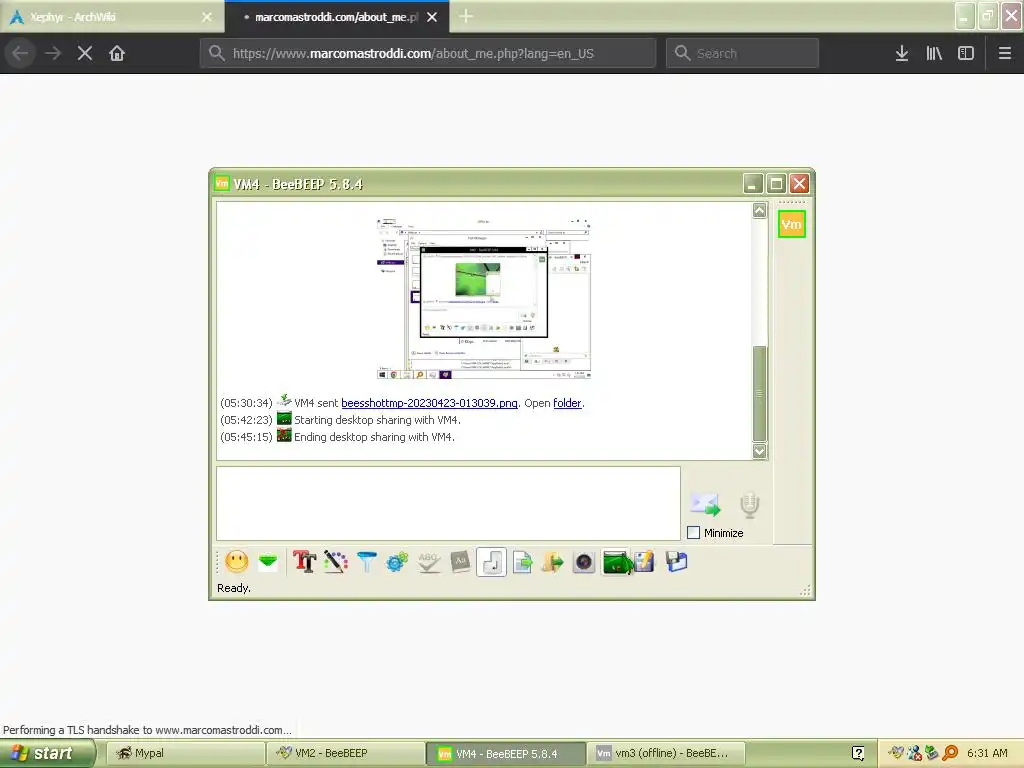
Task: Open a new browser tab
Action: (x=466, y=16)
